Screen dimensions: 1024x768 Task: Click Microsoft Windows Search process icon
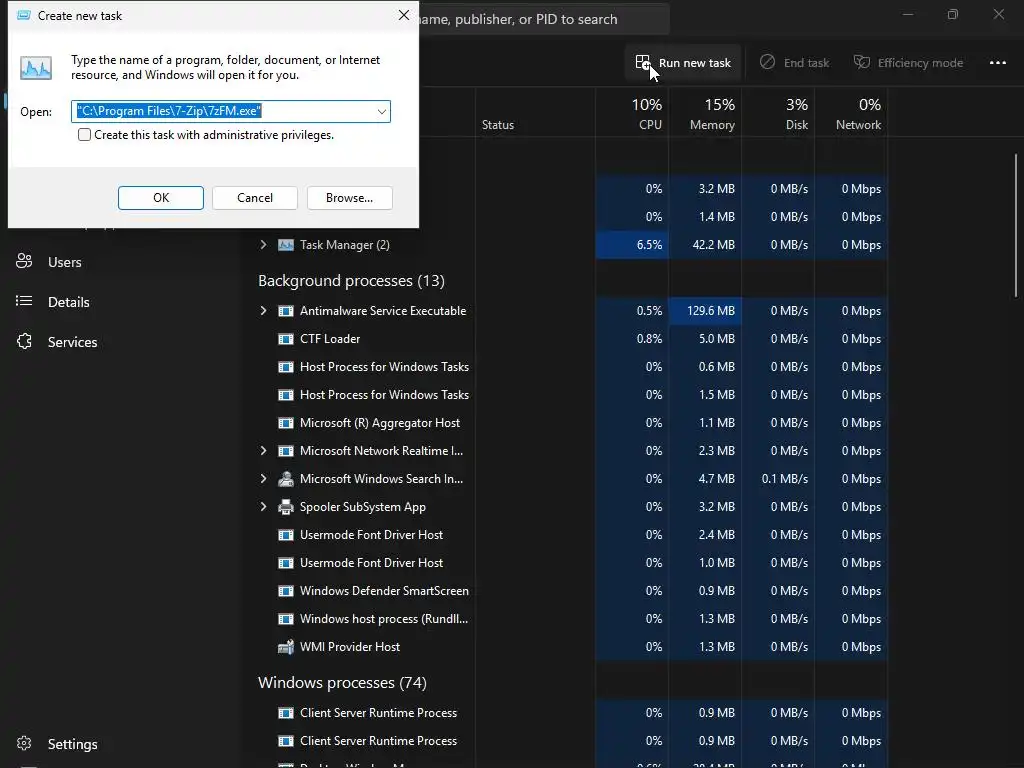pyautogui.click(x=286, y=479)
